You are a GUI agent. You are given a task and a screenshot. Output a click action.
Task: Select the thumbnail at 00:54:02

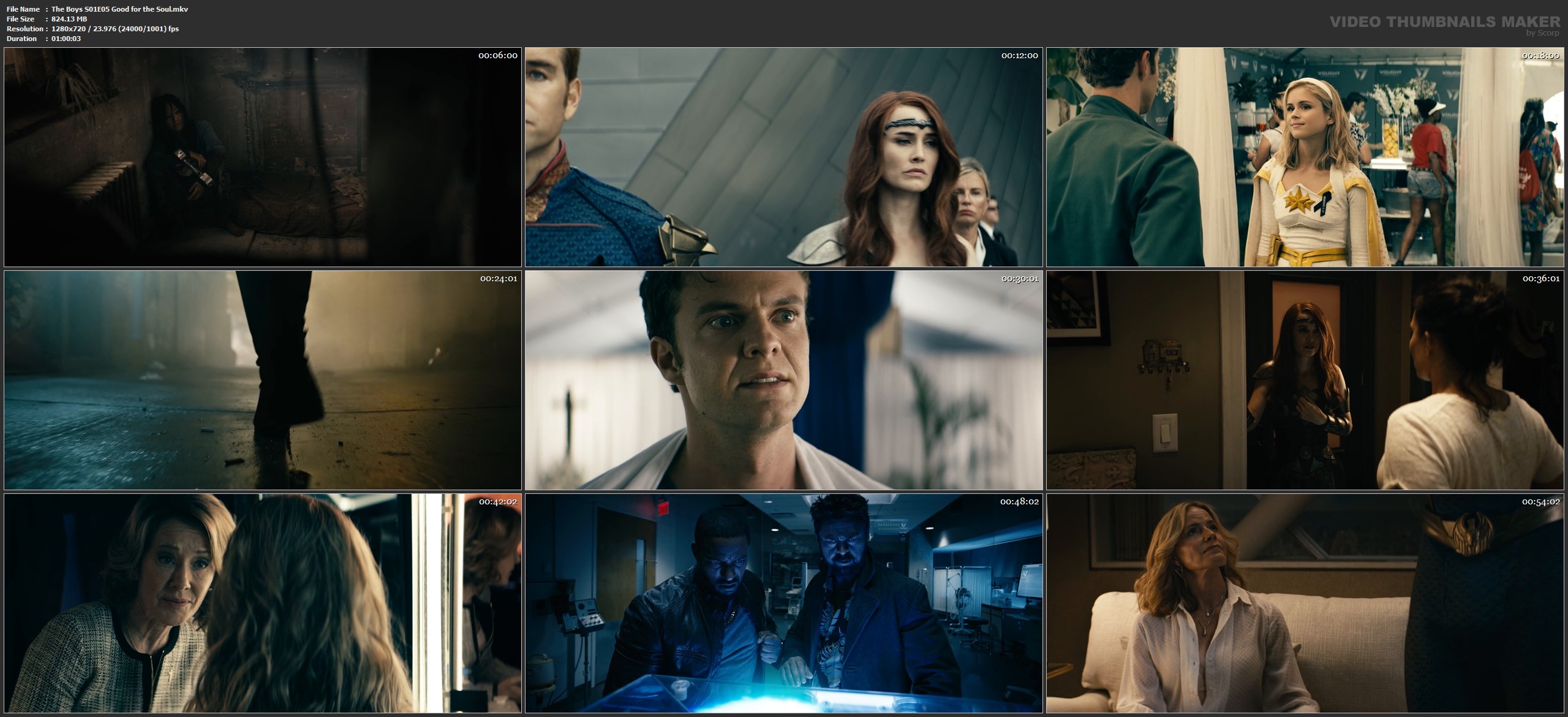pos(1305,603)
